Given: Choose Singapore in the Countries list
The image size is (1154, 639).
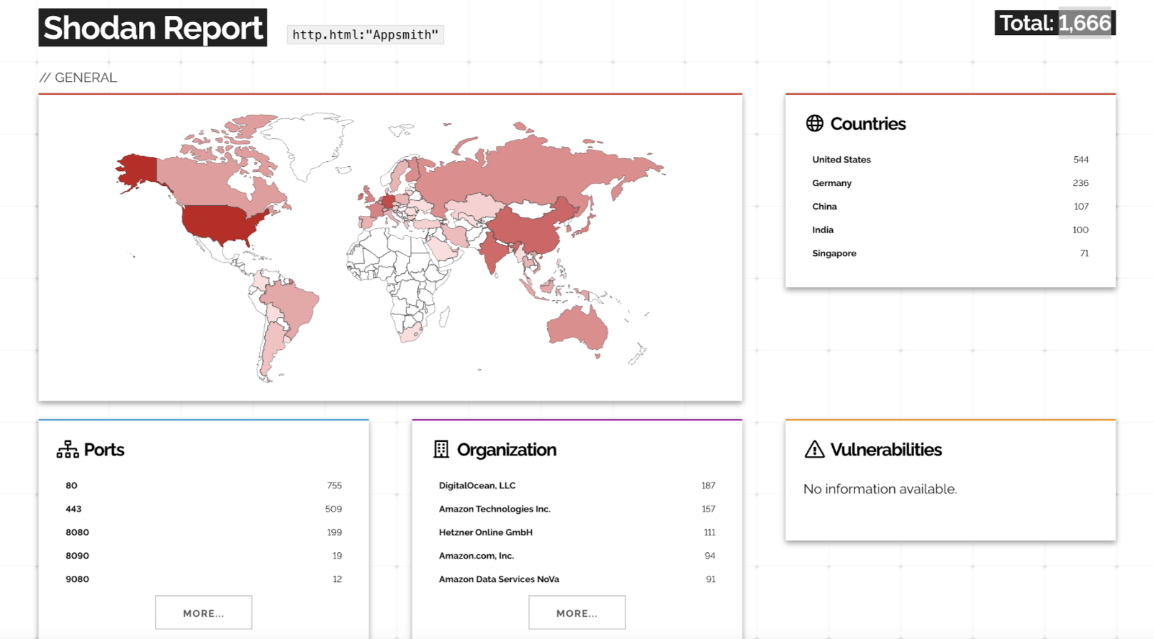Looking at the screenshot, I should (x=834, y=254).
